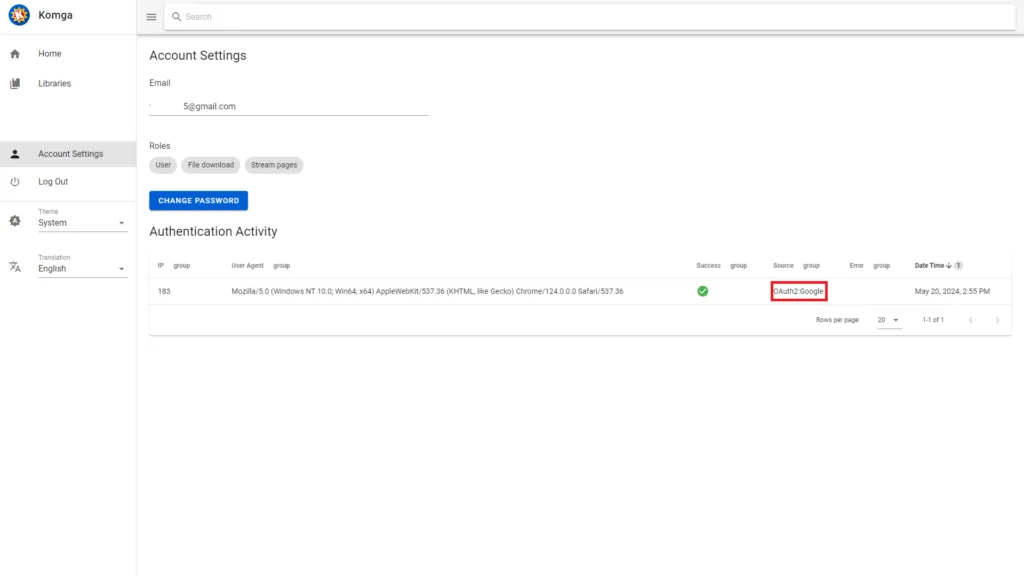Click into the Search field
Viewport: 1024px width, 576px height.
click(x=590, y=17)
